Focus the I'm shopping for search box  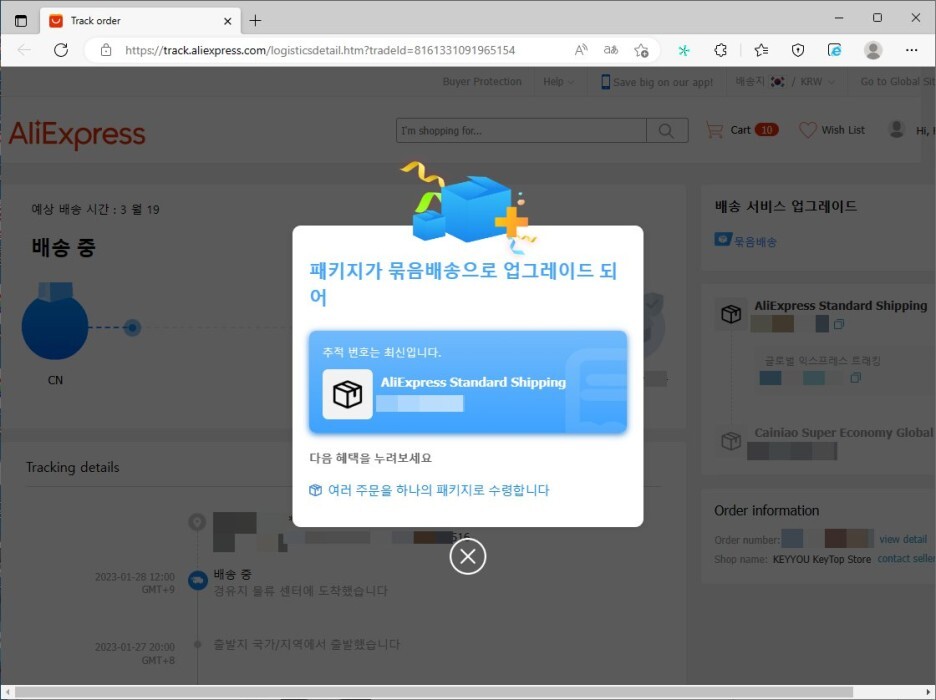click(x=521, y=131)
